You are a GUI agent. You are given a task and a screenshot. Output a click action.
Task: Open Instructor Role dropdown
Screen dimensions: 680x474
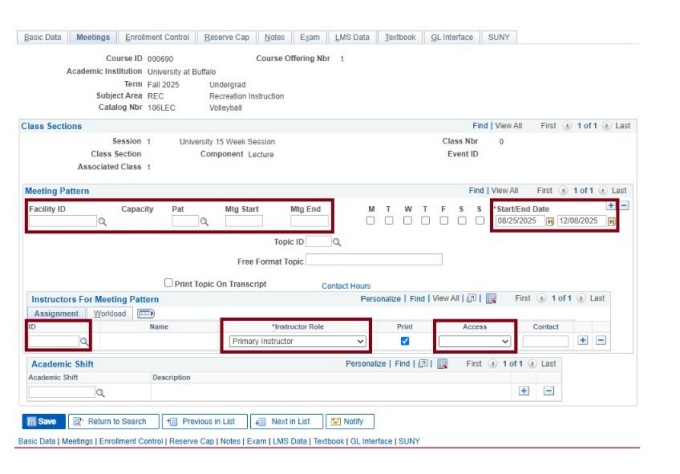(x=297, y=341)
